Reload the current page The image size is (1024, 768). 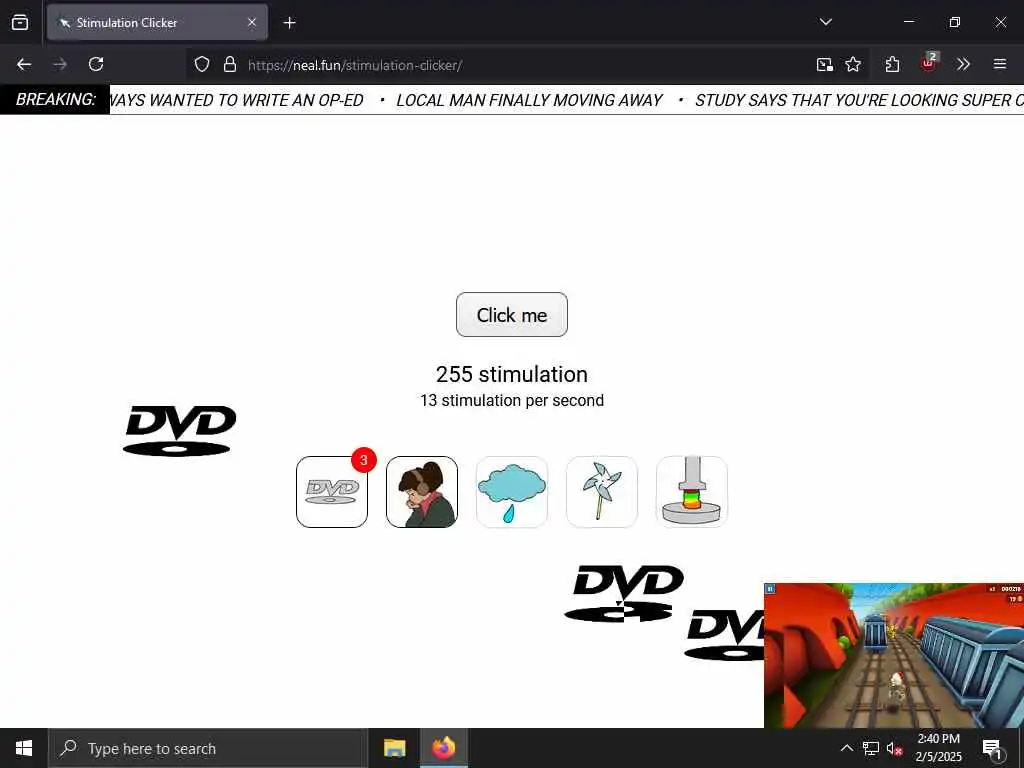(x=96, y=64)
